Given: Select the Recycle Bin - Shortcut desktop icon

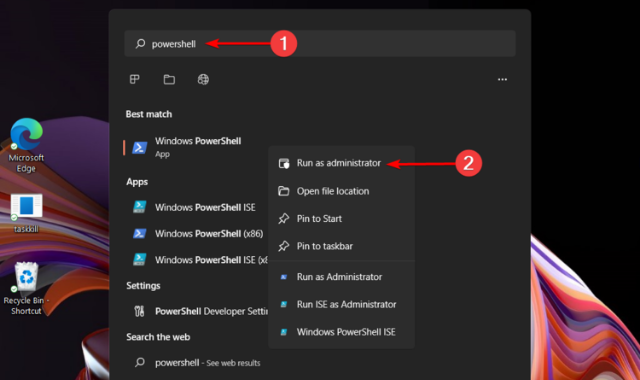Looking at the screenshot, I should pos(26,289).
